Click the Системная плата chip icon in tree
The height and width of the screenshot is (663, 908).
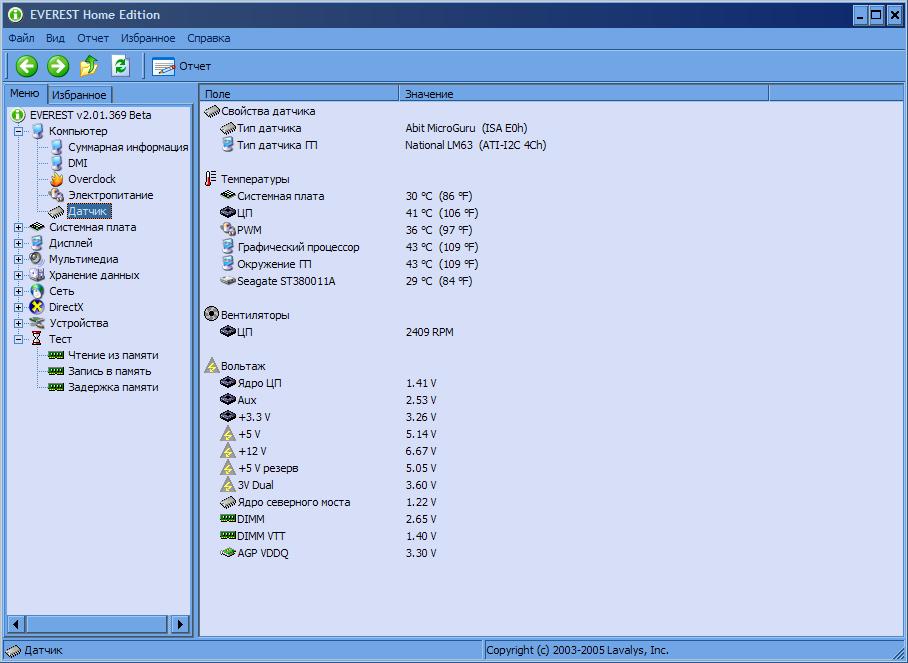tap(37, 227)
